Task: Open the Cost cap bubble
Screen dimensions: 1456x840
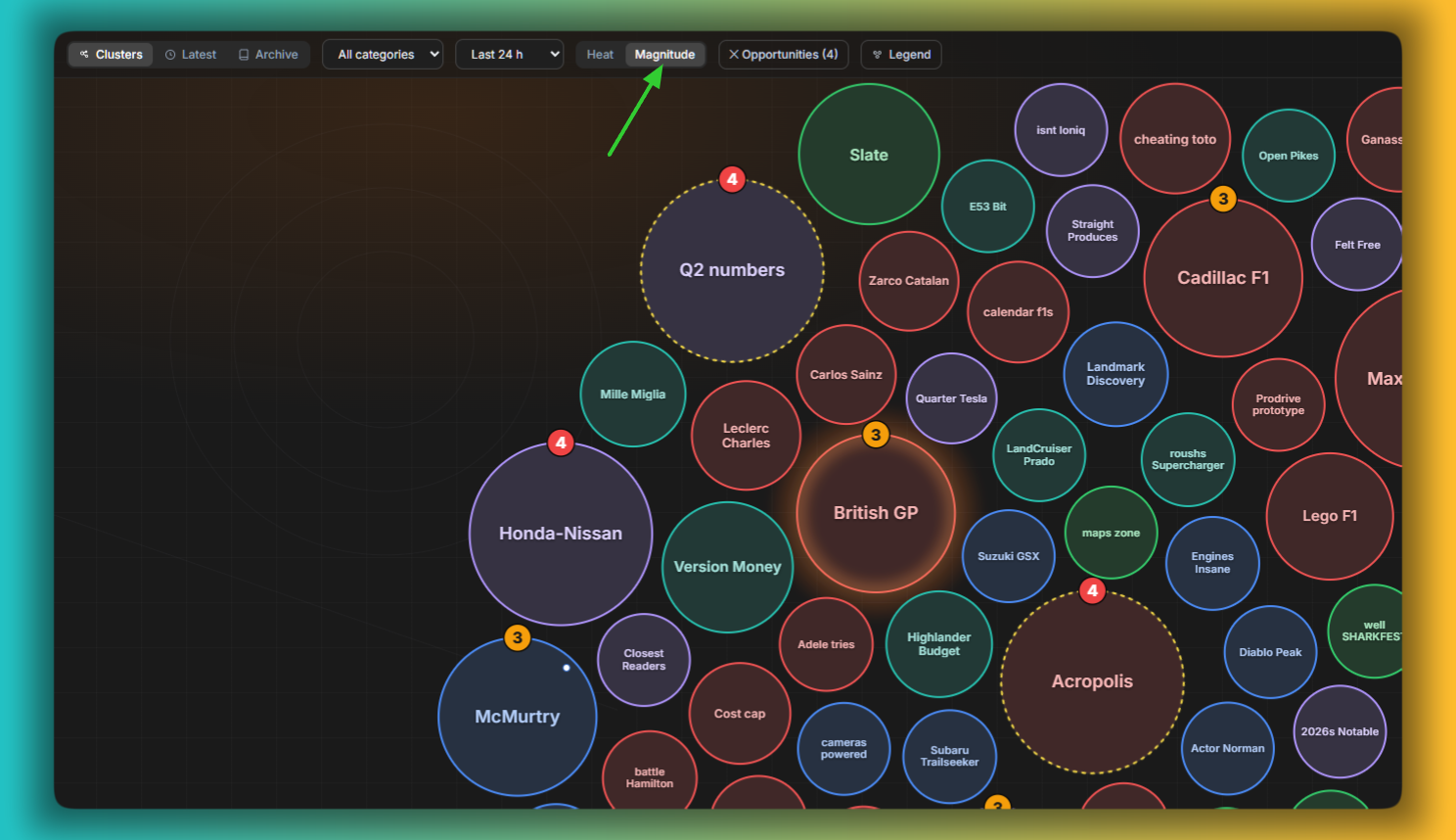Action: coord(740,714)
